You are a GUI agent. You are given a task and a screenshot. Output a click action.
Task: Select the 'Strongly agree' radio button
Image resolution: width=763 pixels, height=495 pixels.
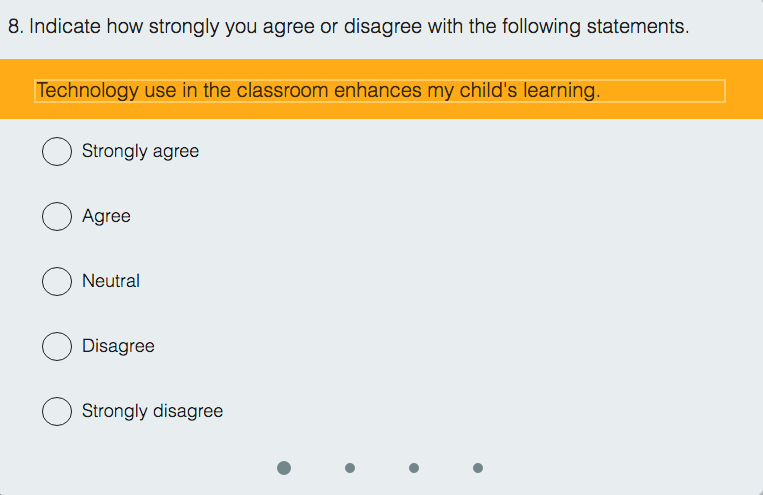click(x=57, y=151)
